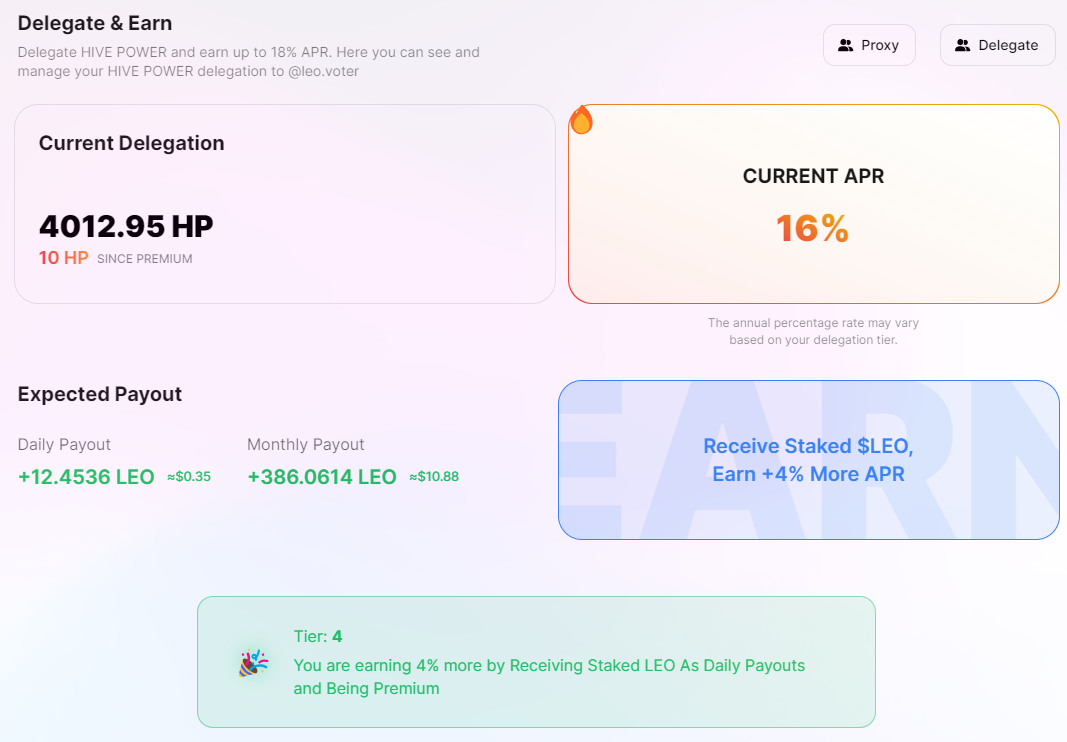Click the people icon inside Proxy button
Image resolution: width=1067 pixels, height=742 pixels.
pos(846,46)
